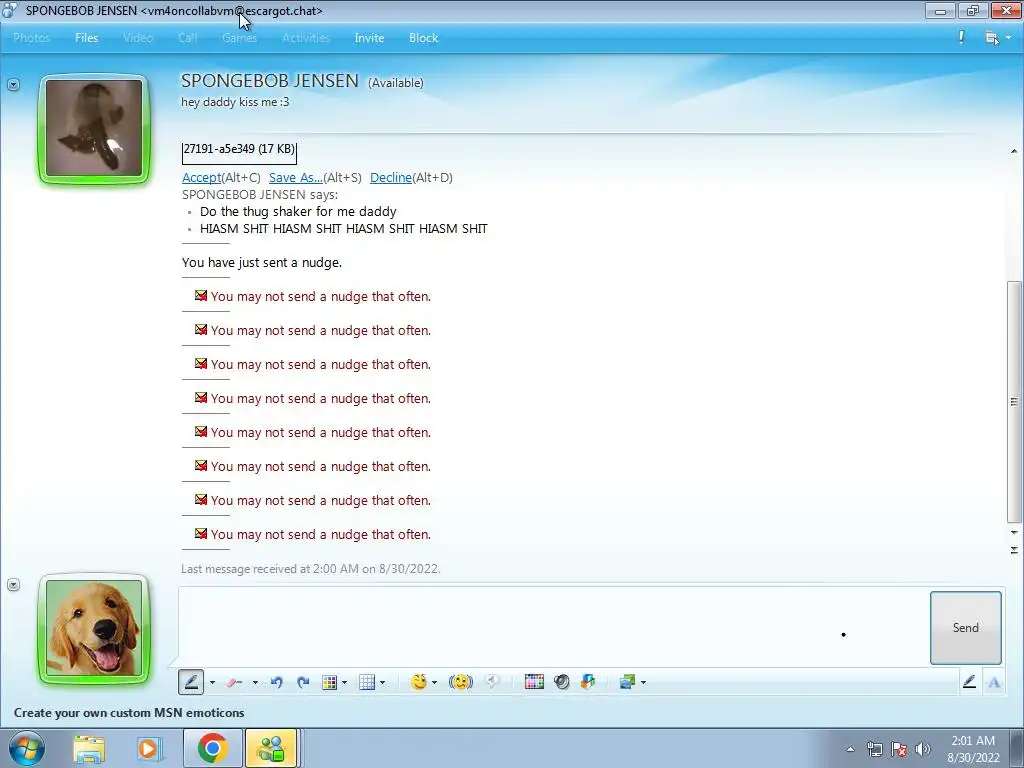Expand the ink color dropdown arrow
This screenshot has height=768, width=1024.
click(x=345, y=683)
